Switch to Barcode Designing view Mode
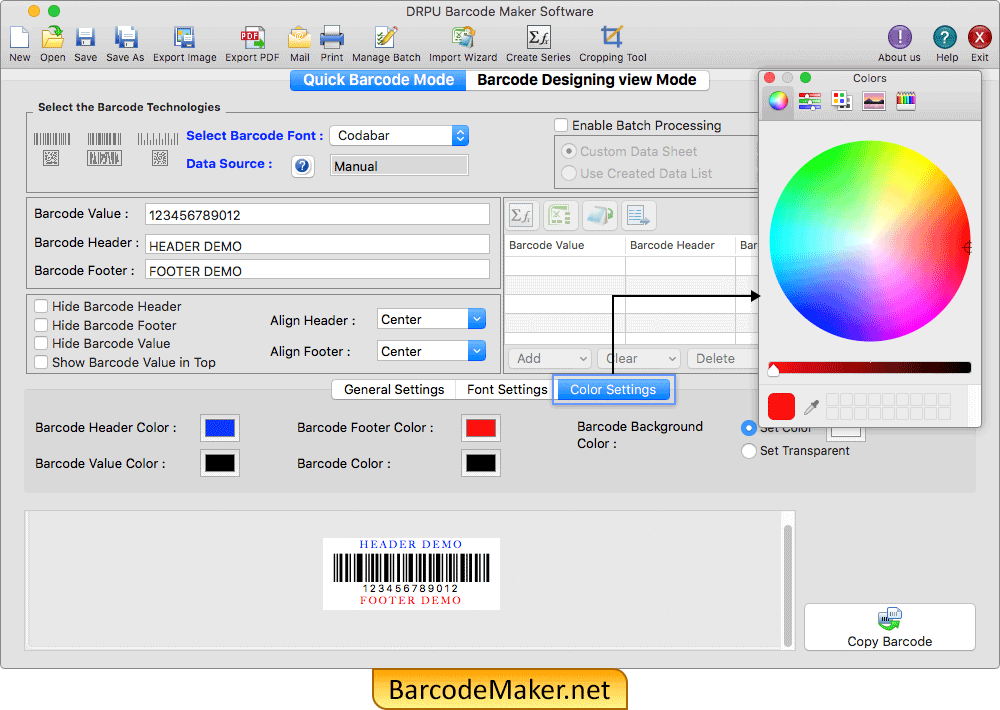Image resolution: width=1000 pixels, height=710 pixels. [x=587, y=80]
